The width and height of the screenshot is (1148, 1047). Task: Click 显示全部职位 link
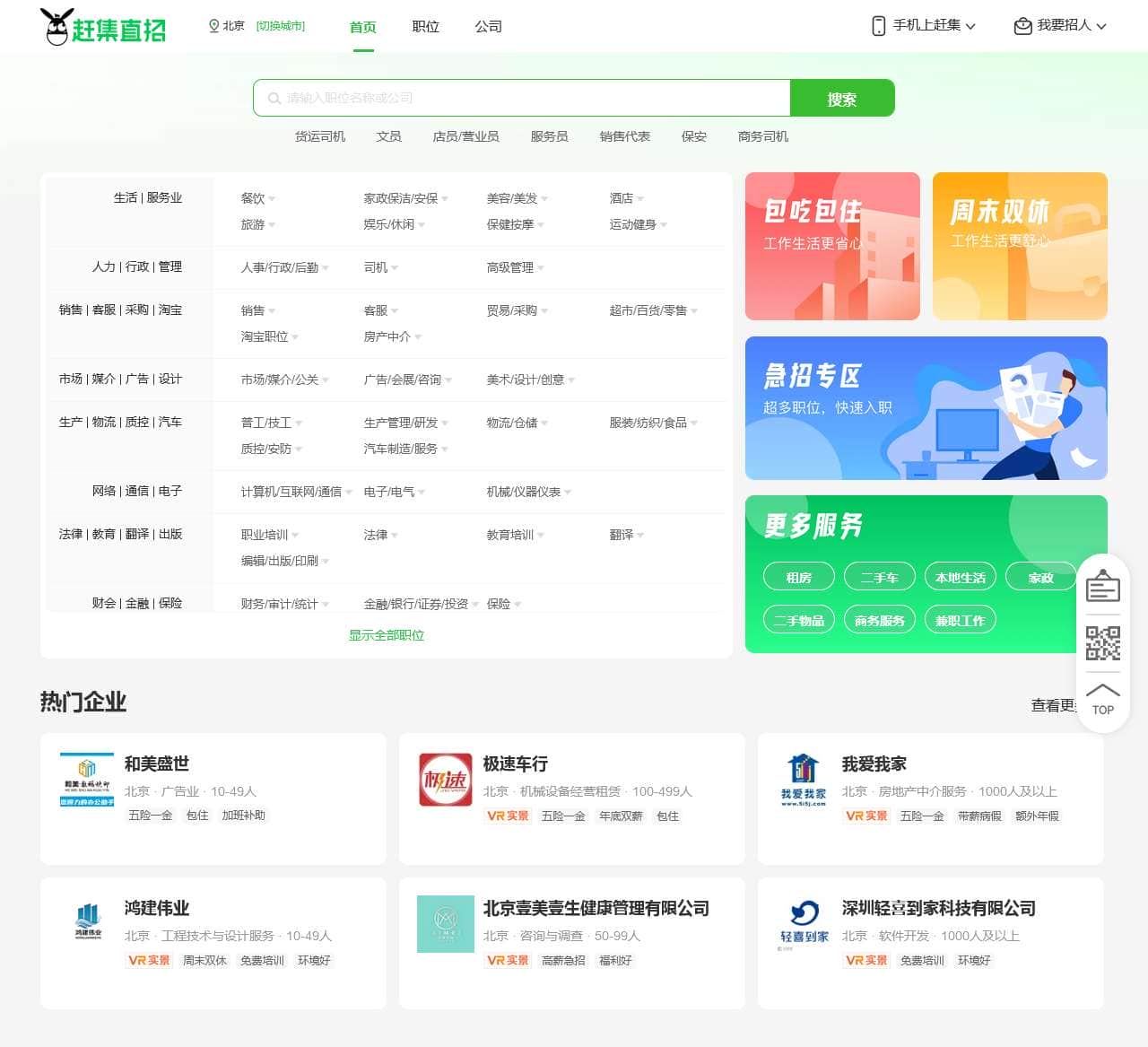pyautogui.click(x=387, y=635)
